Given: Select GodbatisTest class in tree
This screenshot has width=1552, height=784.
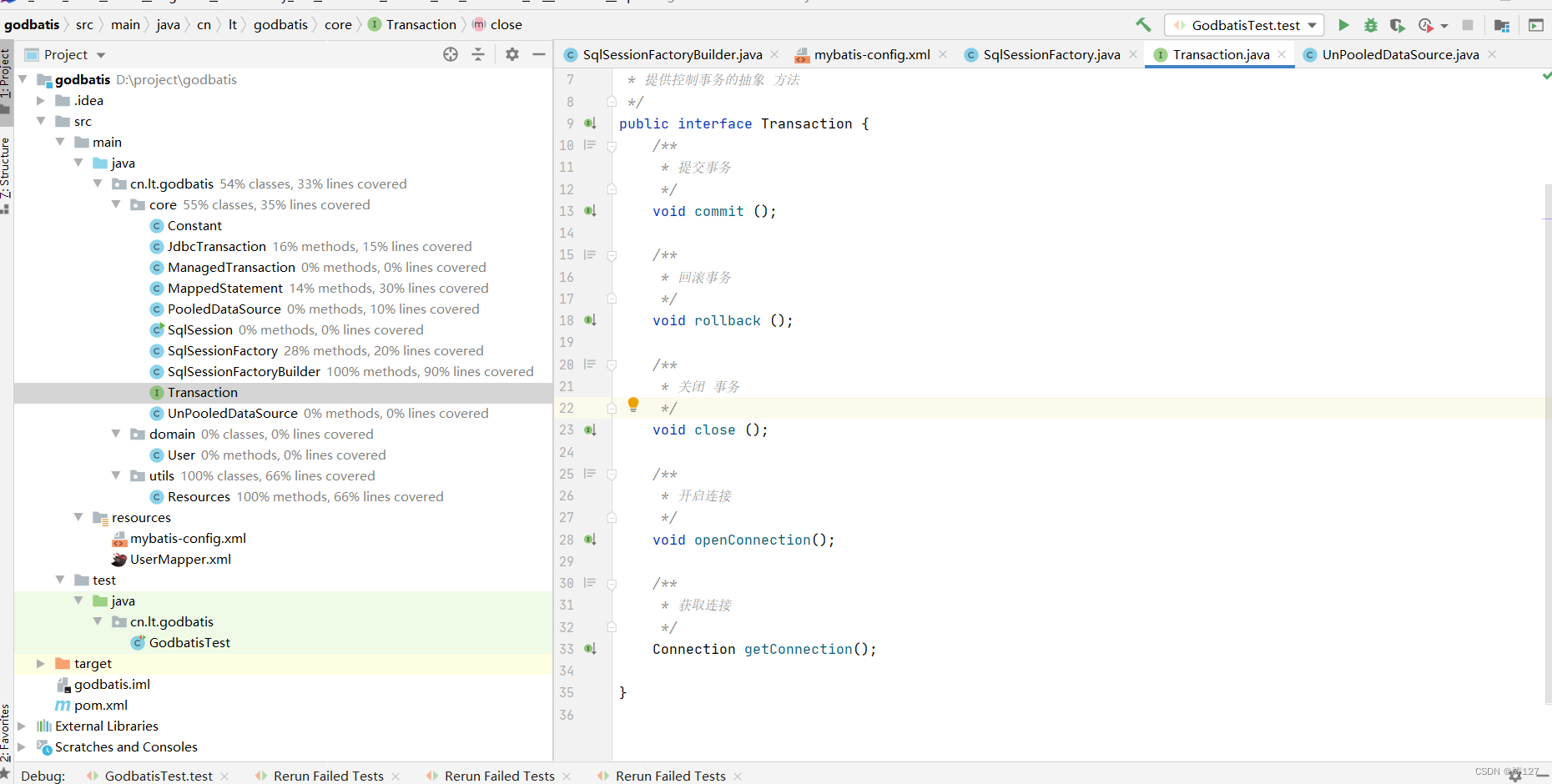Looking at the screenshot, I should pyautogui.click(x=189, y=642).
